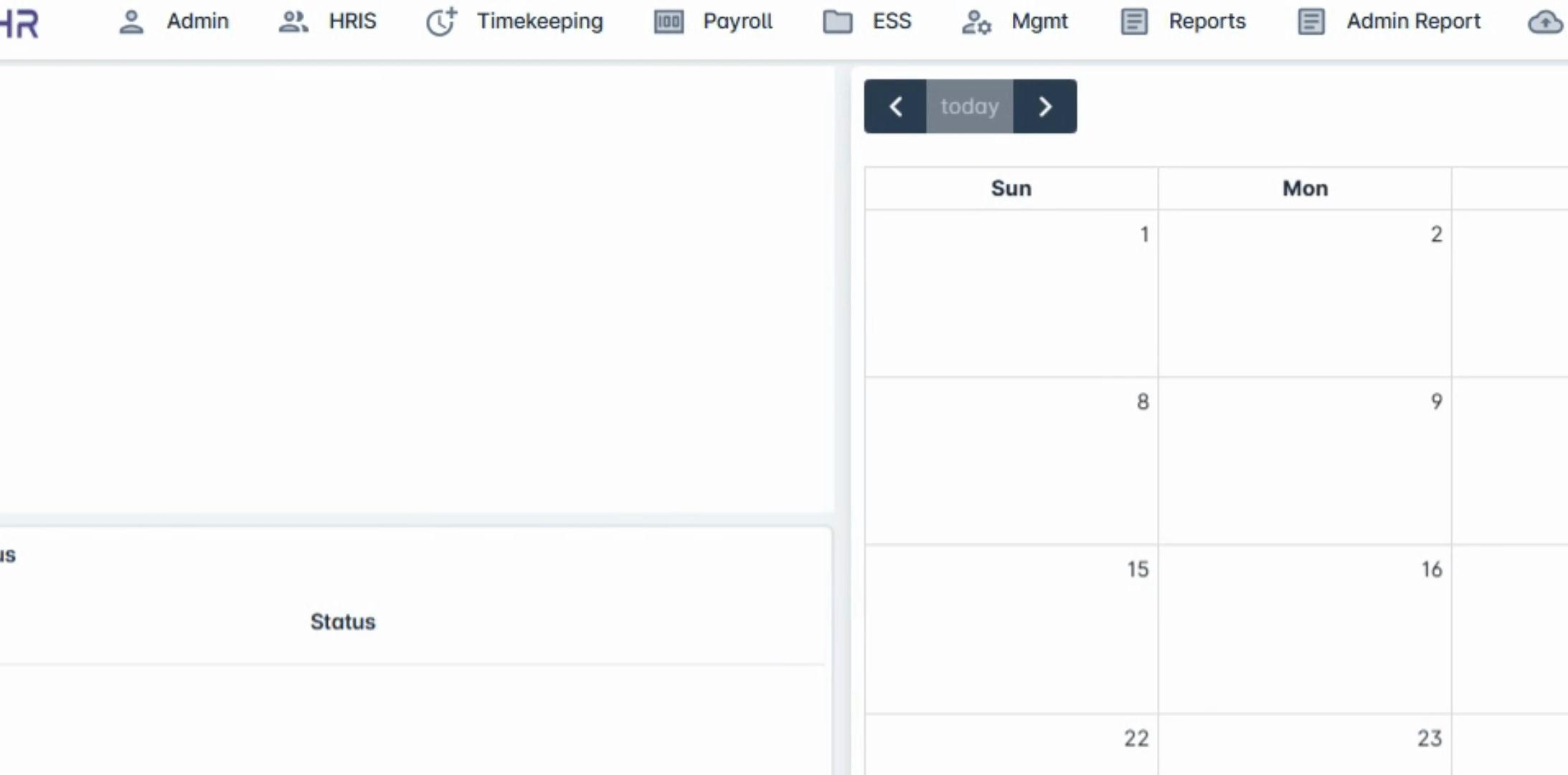Click the Status column header

tap(343, 621)
